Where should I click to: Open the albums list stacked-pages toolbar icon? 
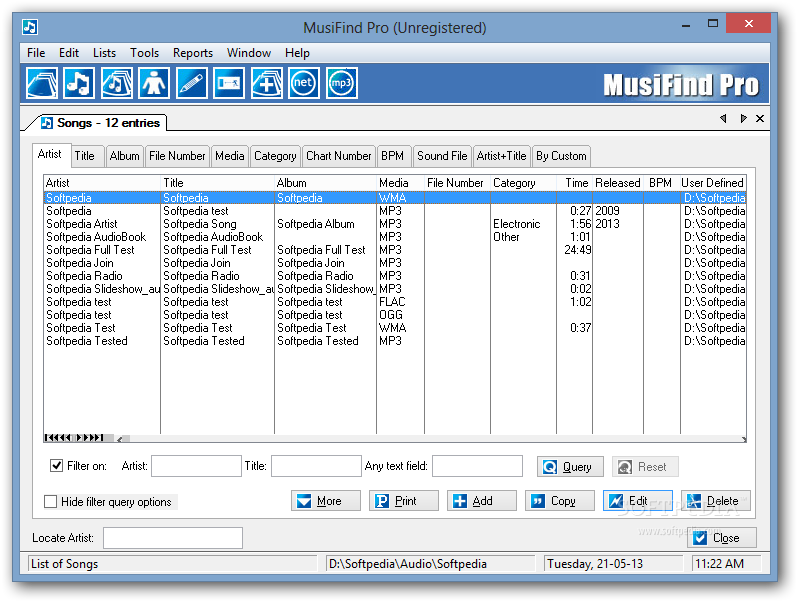pyautogui.click(x=42, y=83)
